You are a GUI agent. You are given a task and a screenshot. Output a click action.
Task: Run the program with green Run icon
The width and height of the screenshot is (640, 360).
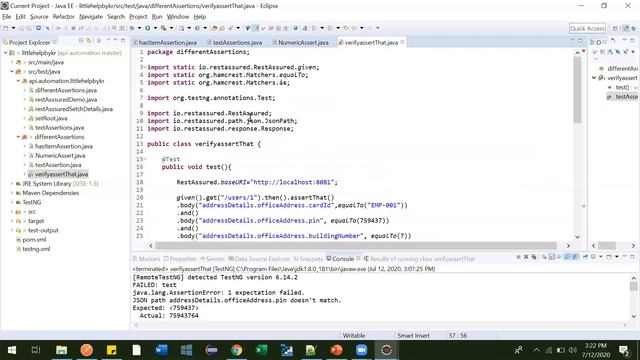click(x=147, y=28)
